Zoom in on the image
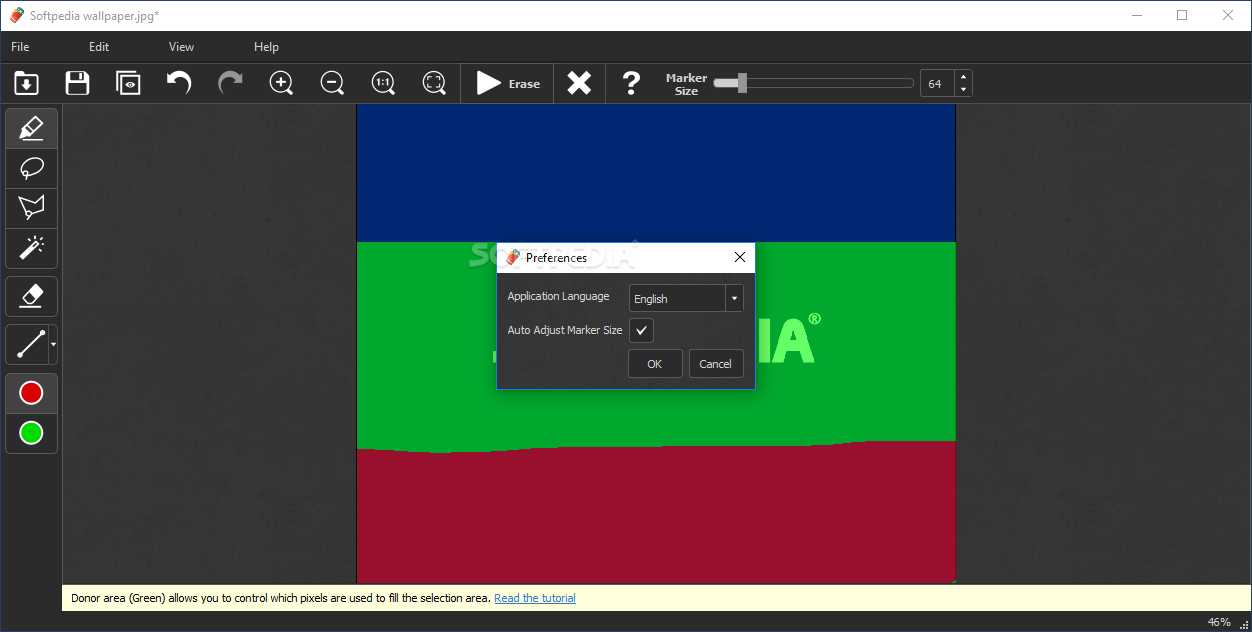The height and width of the screenshot is (632, 1252). coord(282,83)
